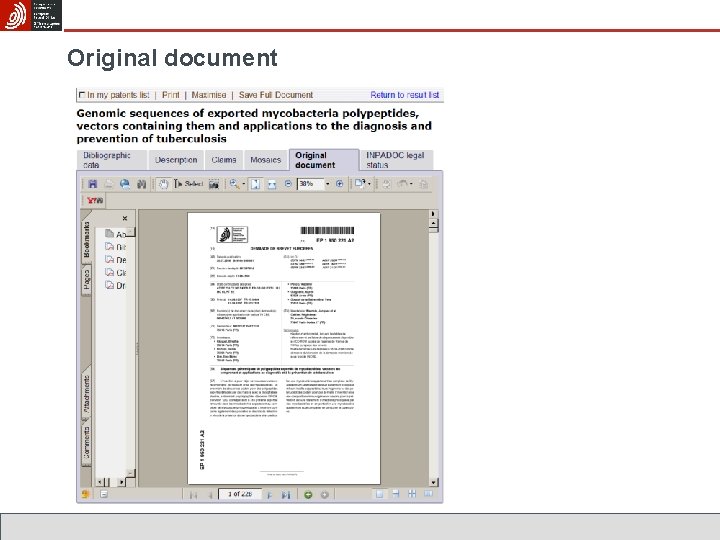Open the zoom percentage dropdown
720x540 pixels.
coord(327,184)
